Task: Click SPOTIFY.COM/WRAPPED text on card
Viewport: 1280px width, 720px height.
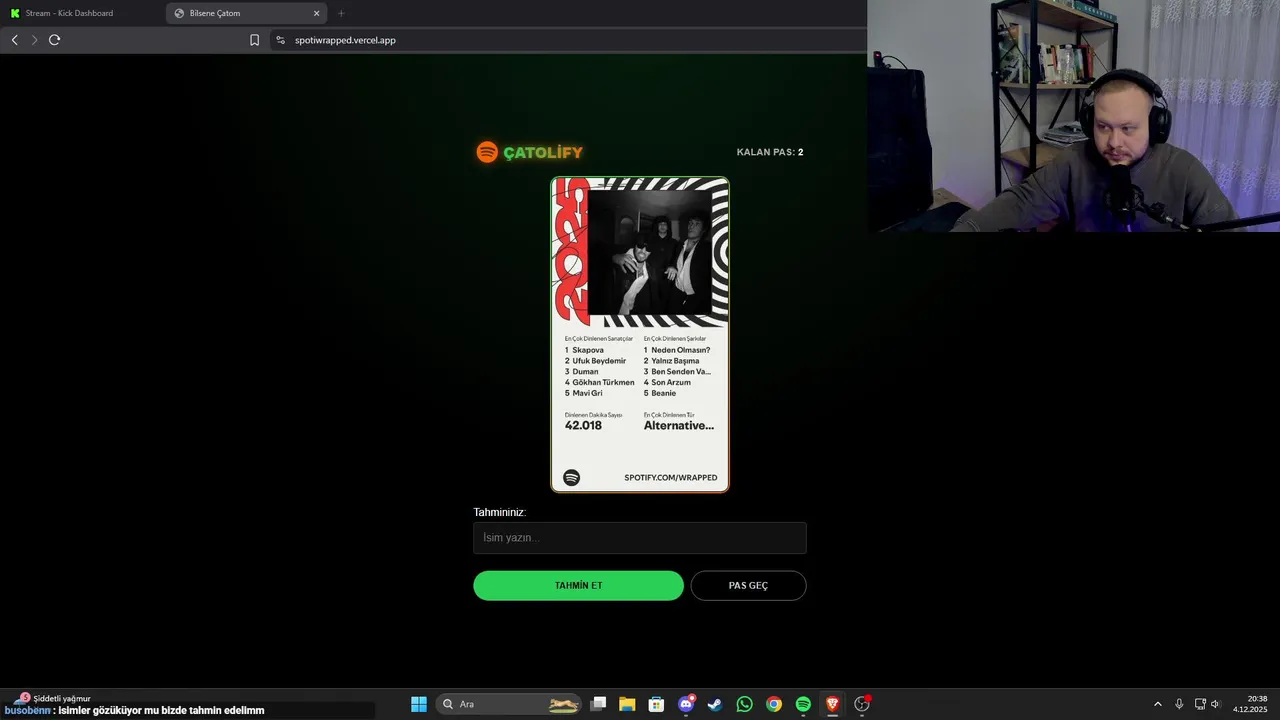Action: tap(671, 478)
